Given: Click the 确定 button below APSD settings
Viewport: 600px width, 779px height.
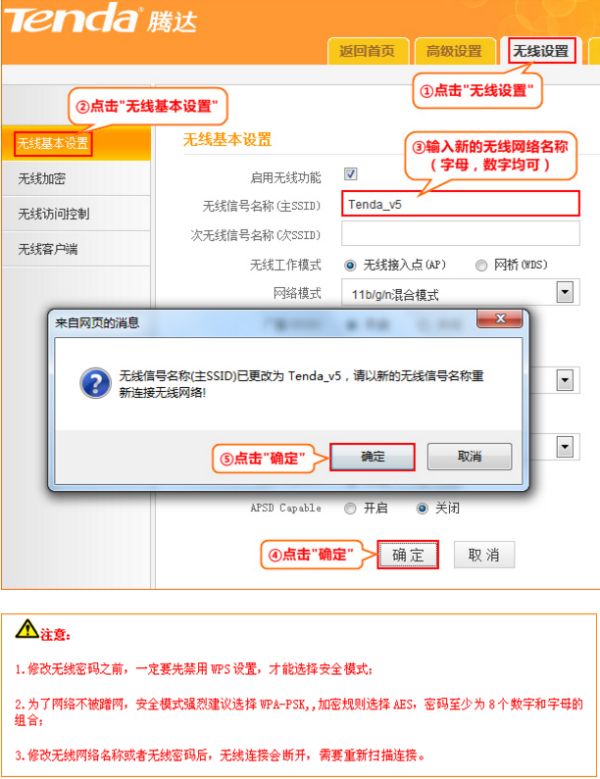Looking at the screenshot, I should pos(408,554).
